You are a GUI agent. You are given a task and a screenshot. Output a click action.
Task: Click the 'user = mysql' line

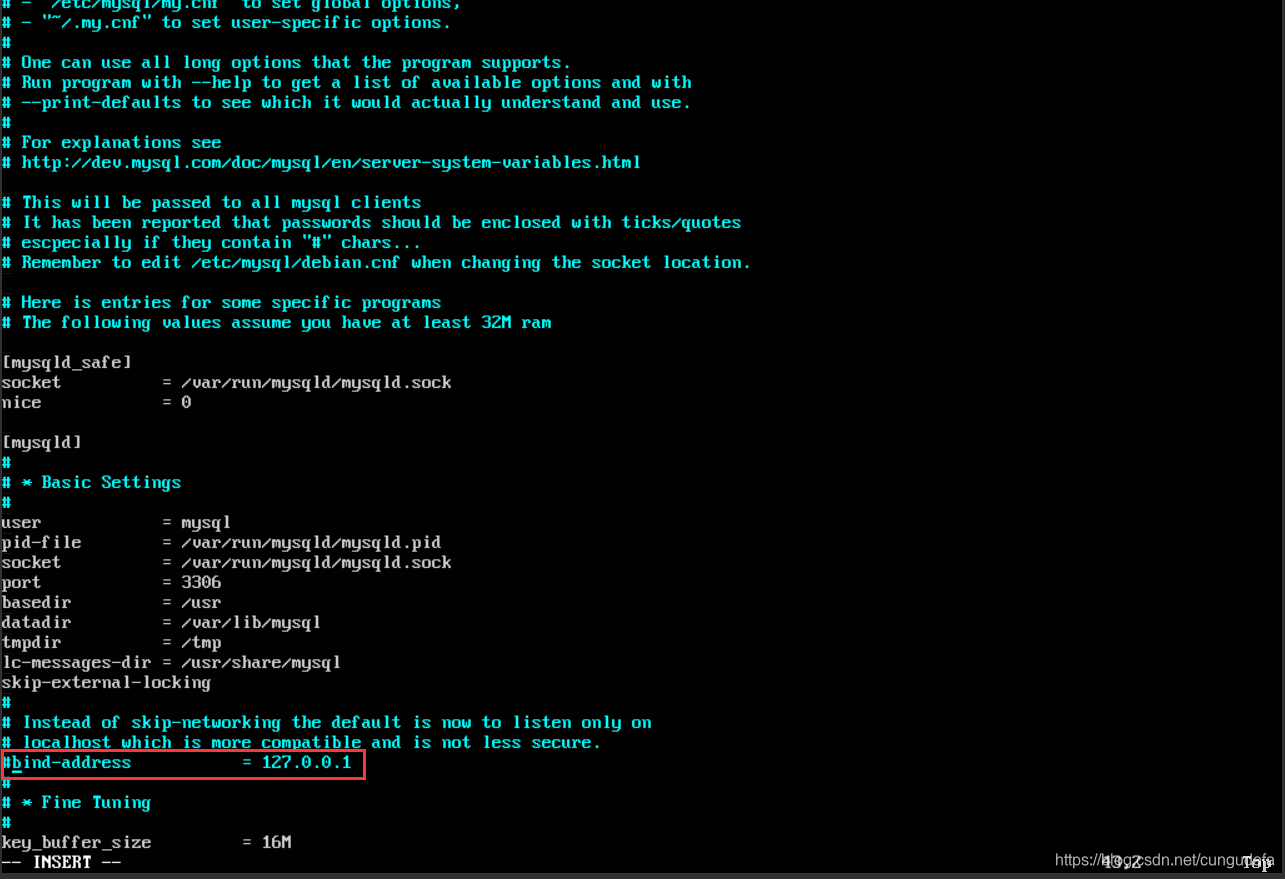tap(117, 523)
